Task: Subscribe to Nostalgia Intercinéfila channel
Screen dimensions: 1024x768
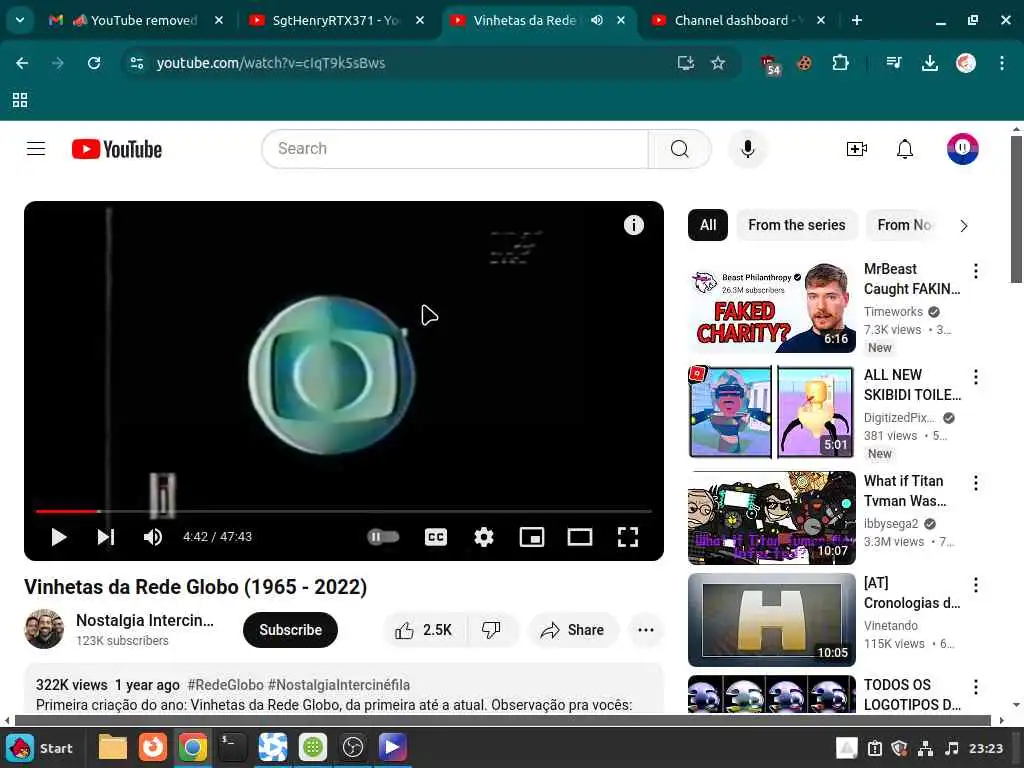Action: click(x=290, y=630)
